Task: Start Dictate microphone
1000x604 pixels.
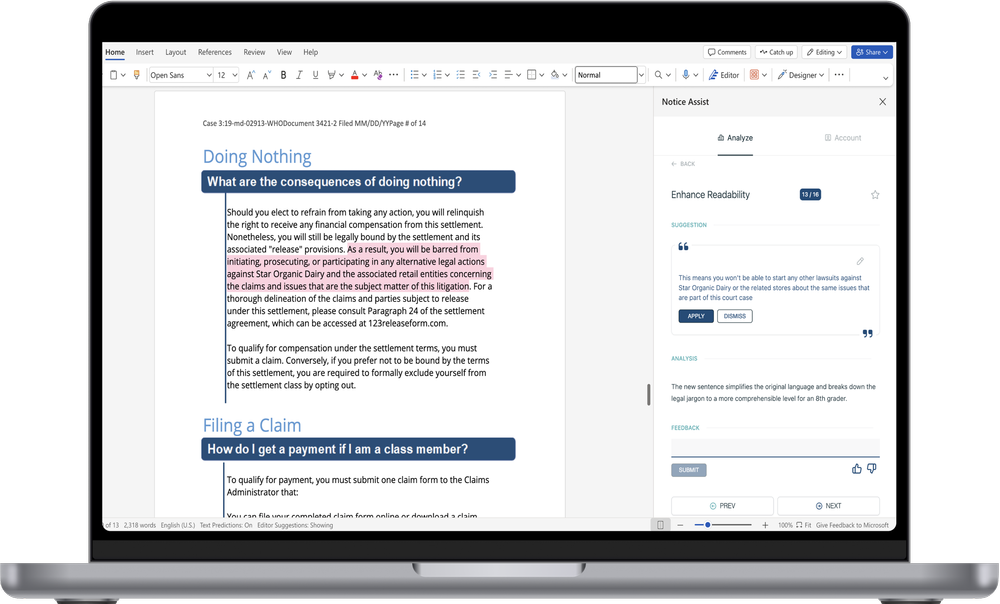Action: tap(686, 75)
